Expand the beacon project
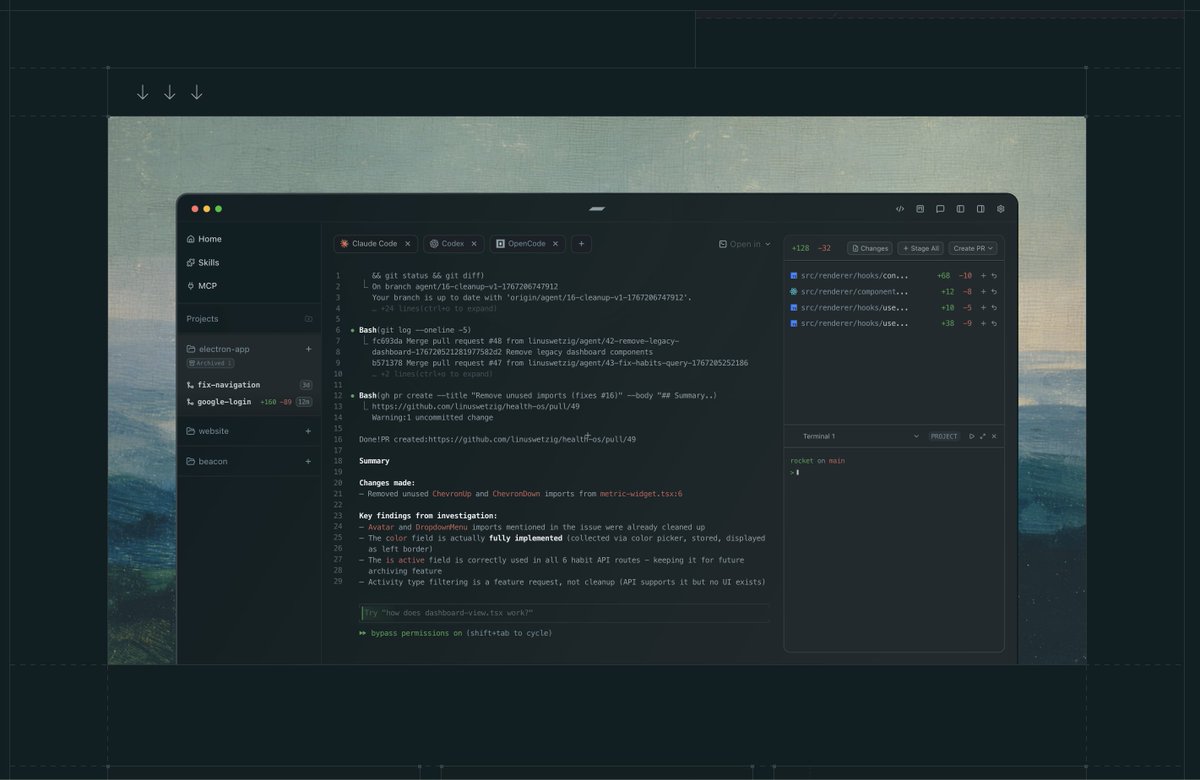1200x780 pixels. [x=206, y=461]
